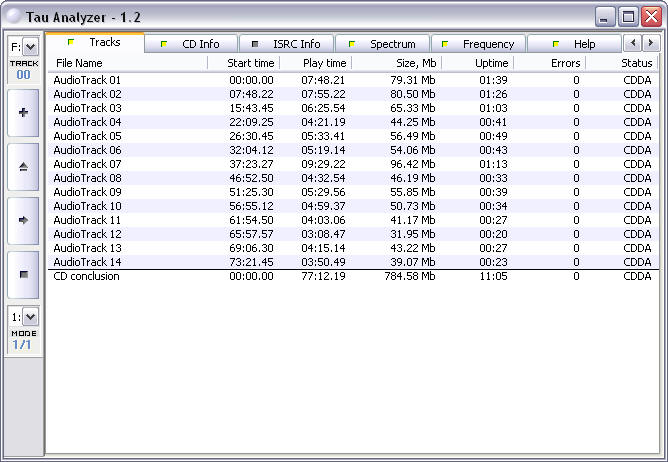Click the Spectrum tab indicator icon
668x462 pixels.
click(352, 44)
